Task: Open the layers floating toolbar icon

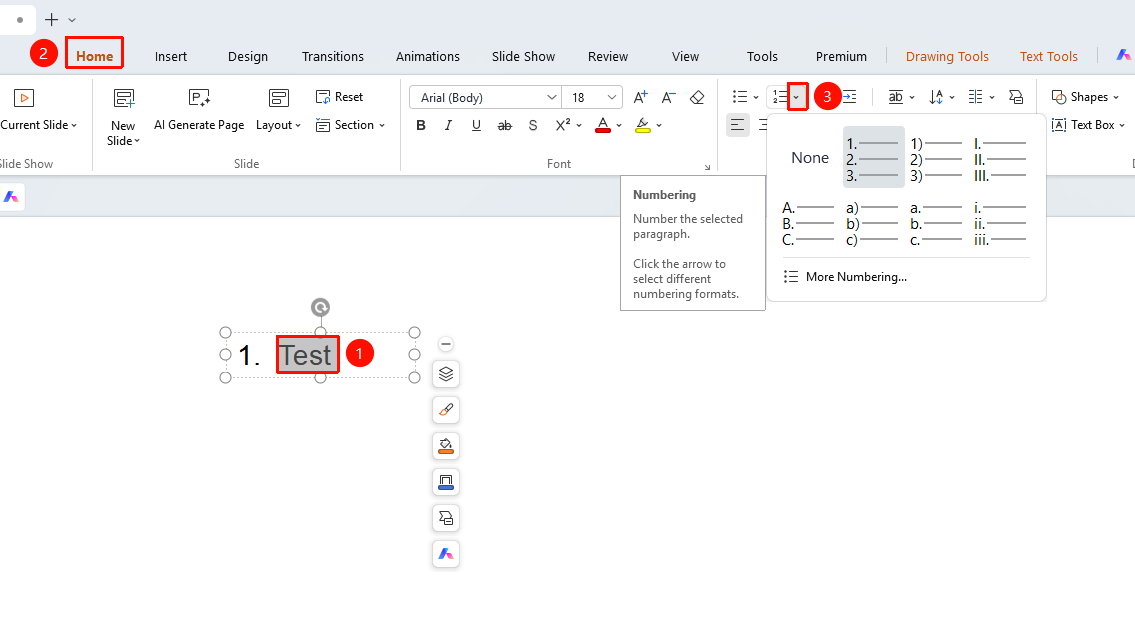Action: tap(446, 374)
